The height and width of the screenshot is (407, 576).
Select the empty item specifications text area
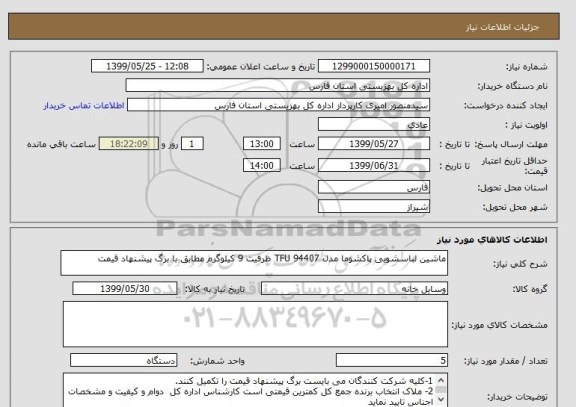pos(255,324)
